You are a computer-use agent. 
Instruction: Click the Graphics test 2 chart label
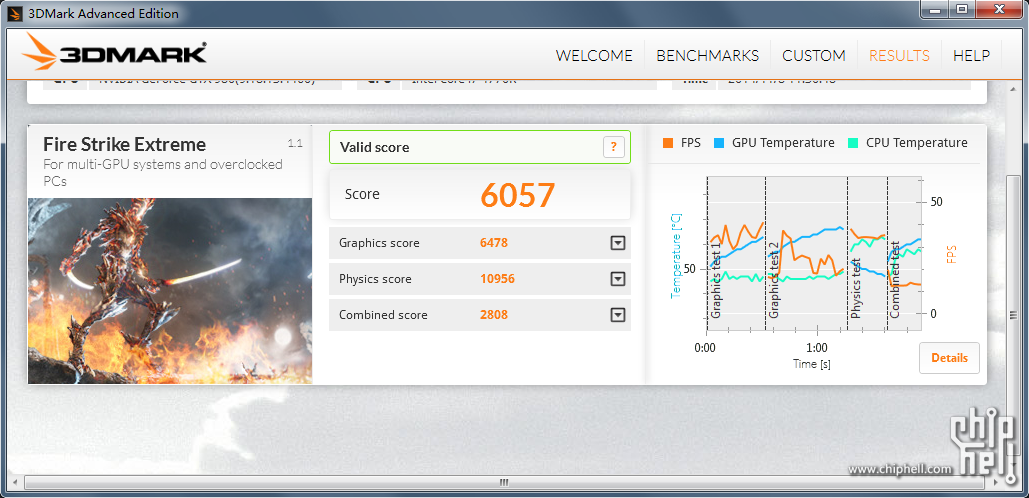tap(774, 281)
